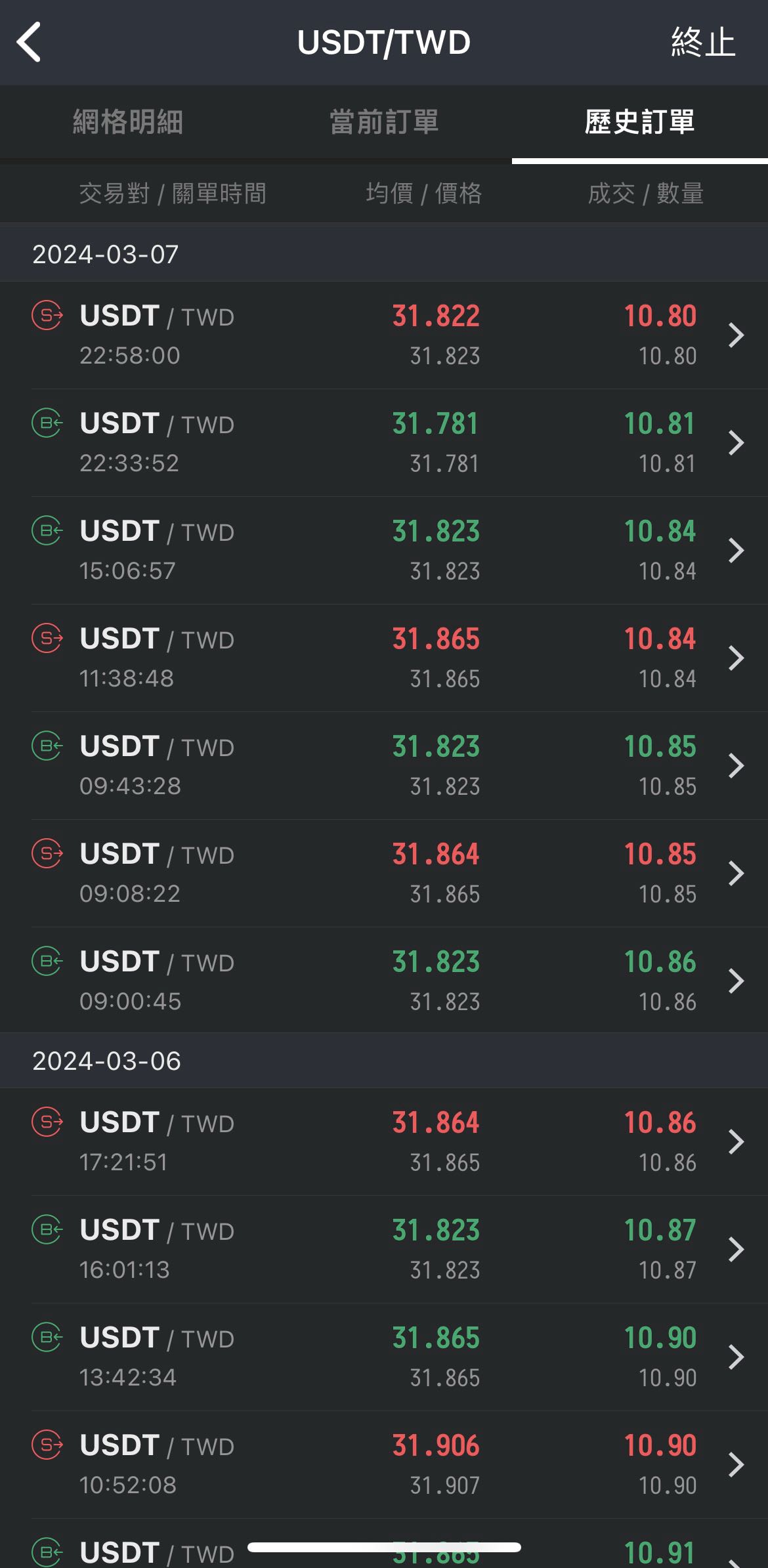
Task: Expand the 22:33:52 order details chevron
Action: (x=736, y=443)
